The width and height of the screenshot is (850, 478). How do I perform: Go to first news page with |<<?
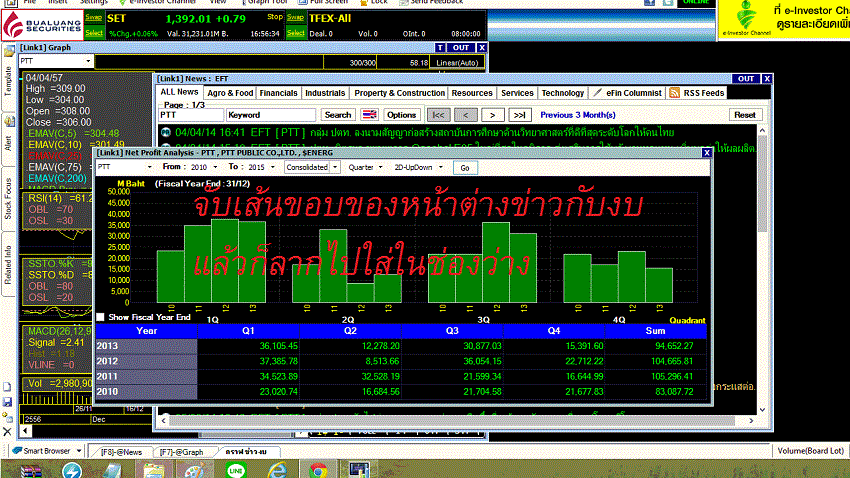click(x=439, y=115)
